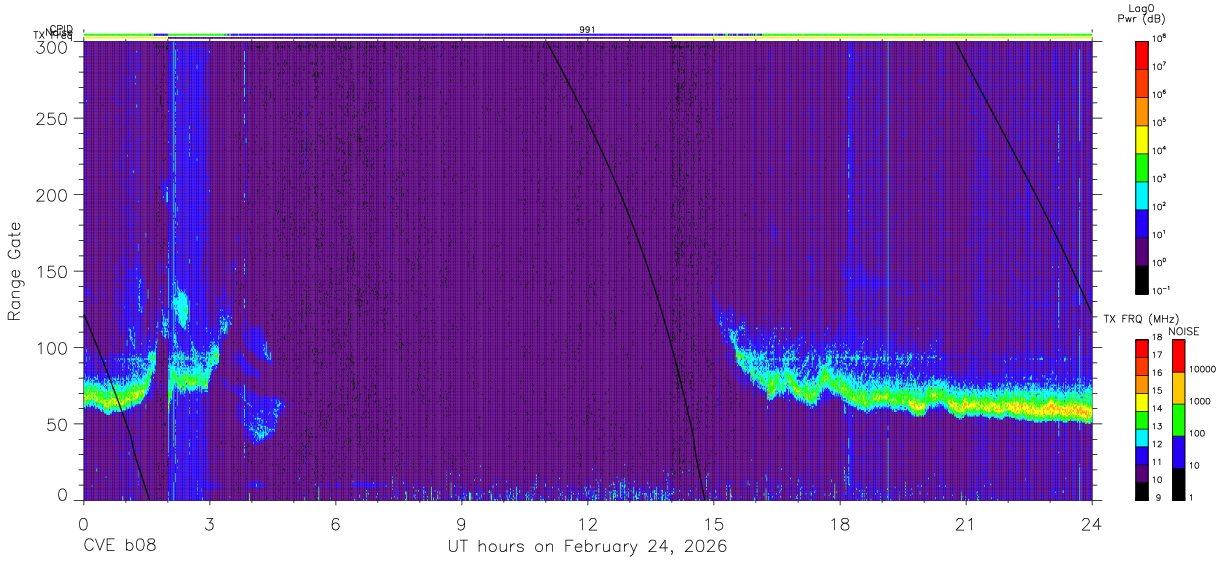Click the x-axis tick label '12'
Image resolution: width=1228 pixels, height=567 pixels.
(587, 523)
